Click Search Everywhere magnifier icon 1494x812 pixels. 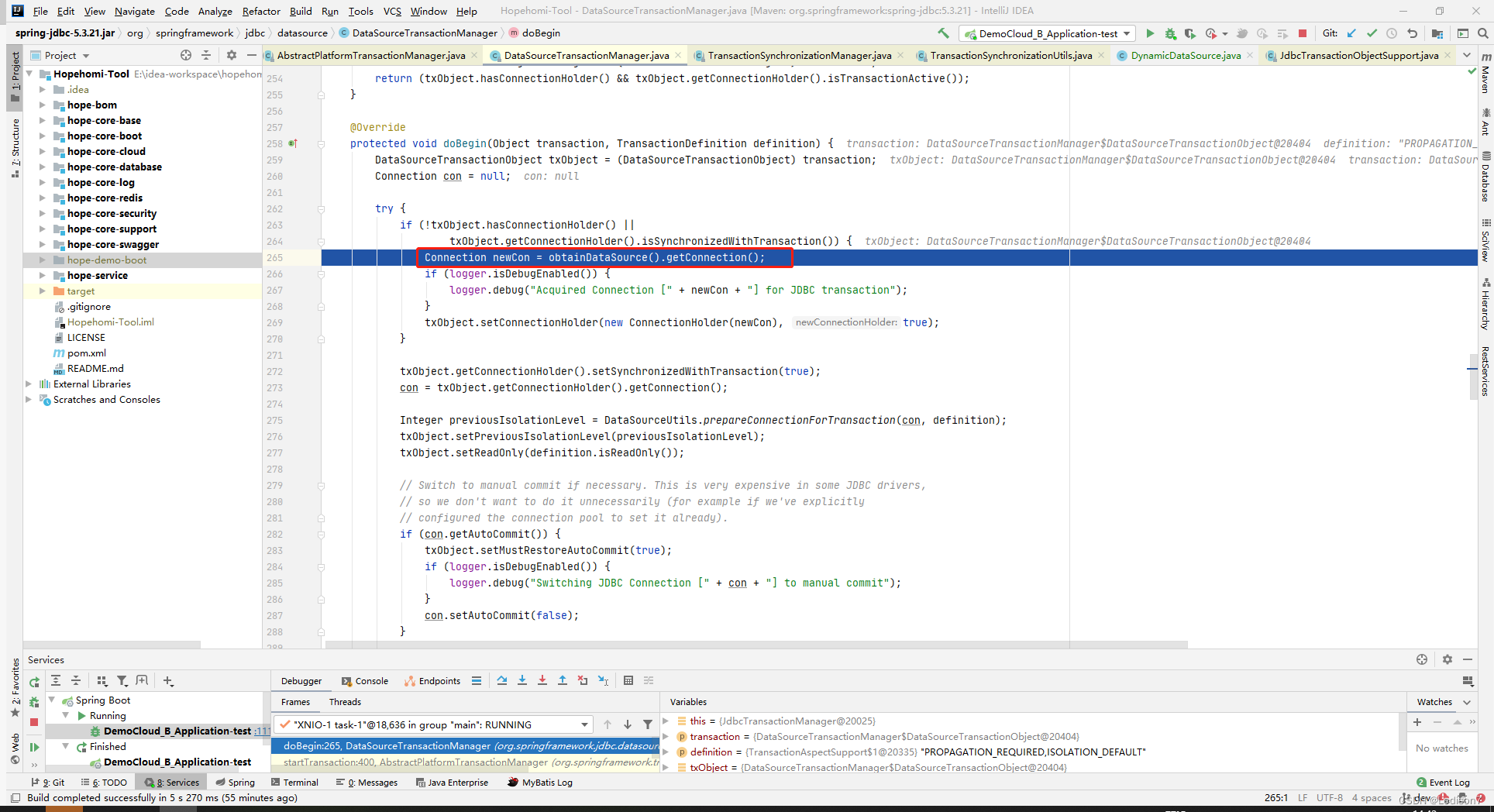[1482, 33]
